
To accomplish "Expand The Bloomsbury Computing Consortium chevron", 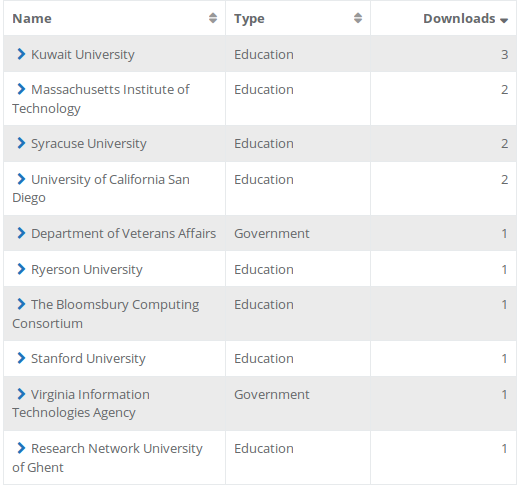I will (21, 304).
